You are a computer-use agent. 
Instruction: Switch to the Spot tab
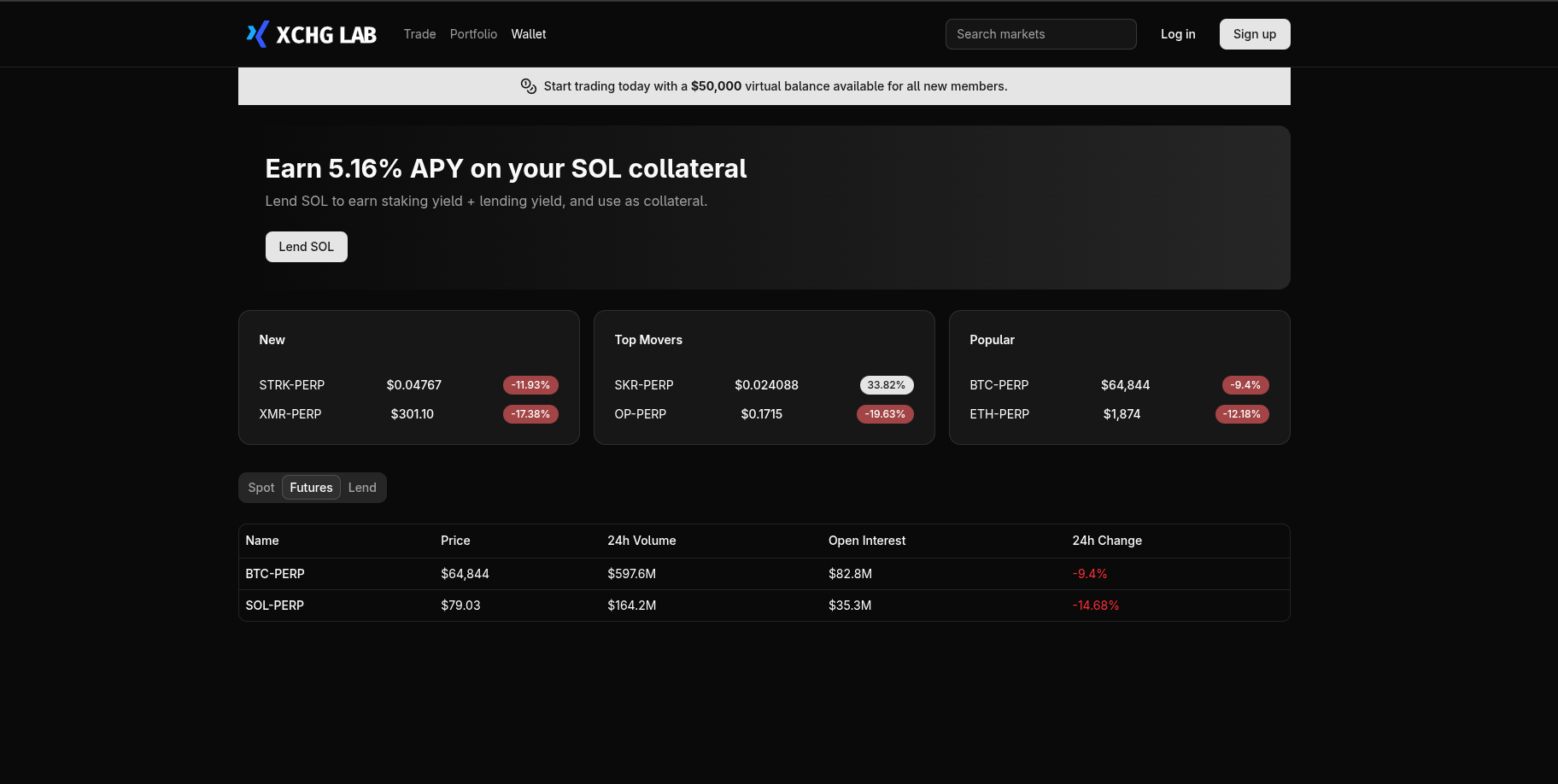tap(261, 488)
